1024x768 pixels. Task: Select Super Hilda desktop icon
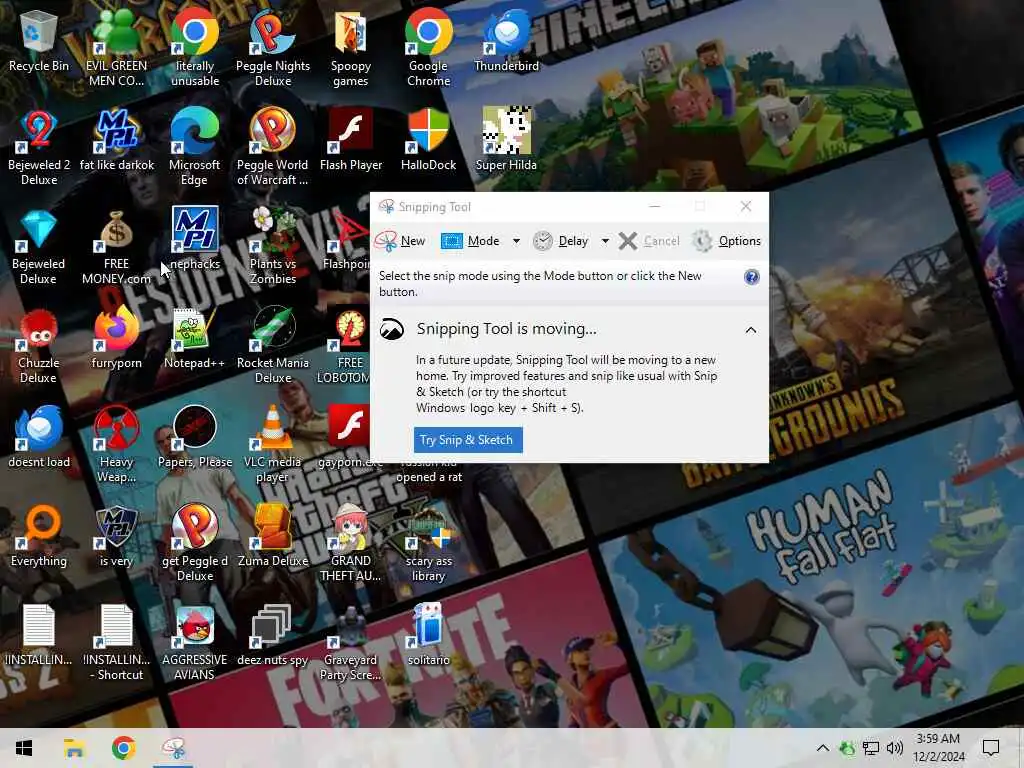point(507,140)
